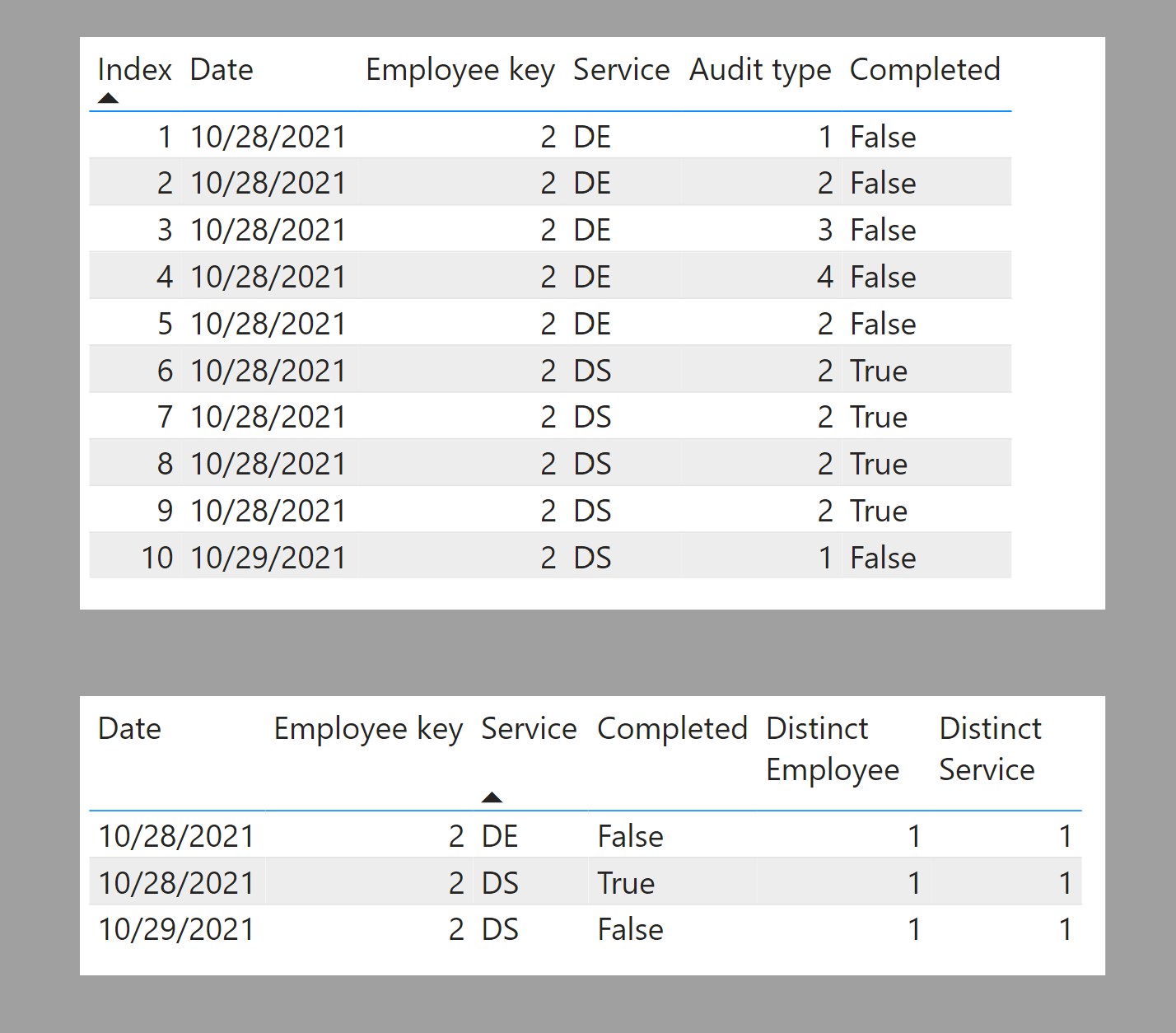
Task: Click the Service header in the top table
Action: pyautogui.click(x=622, y=70)
